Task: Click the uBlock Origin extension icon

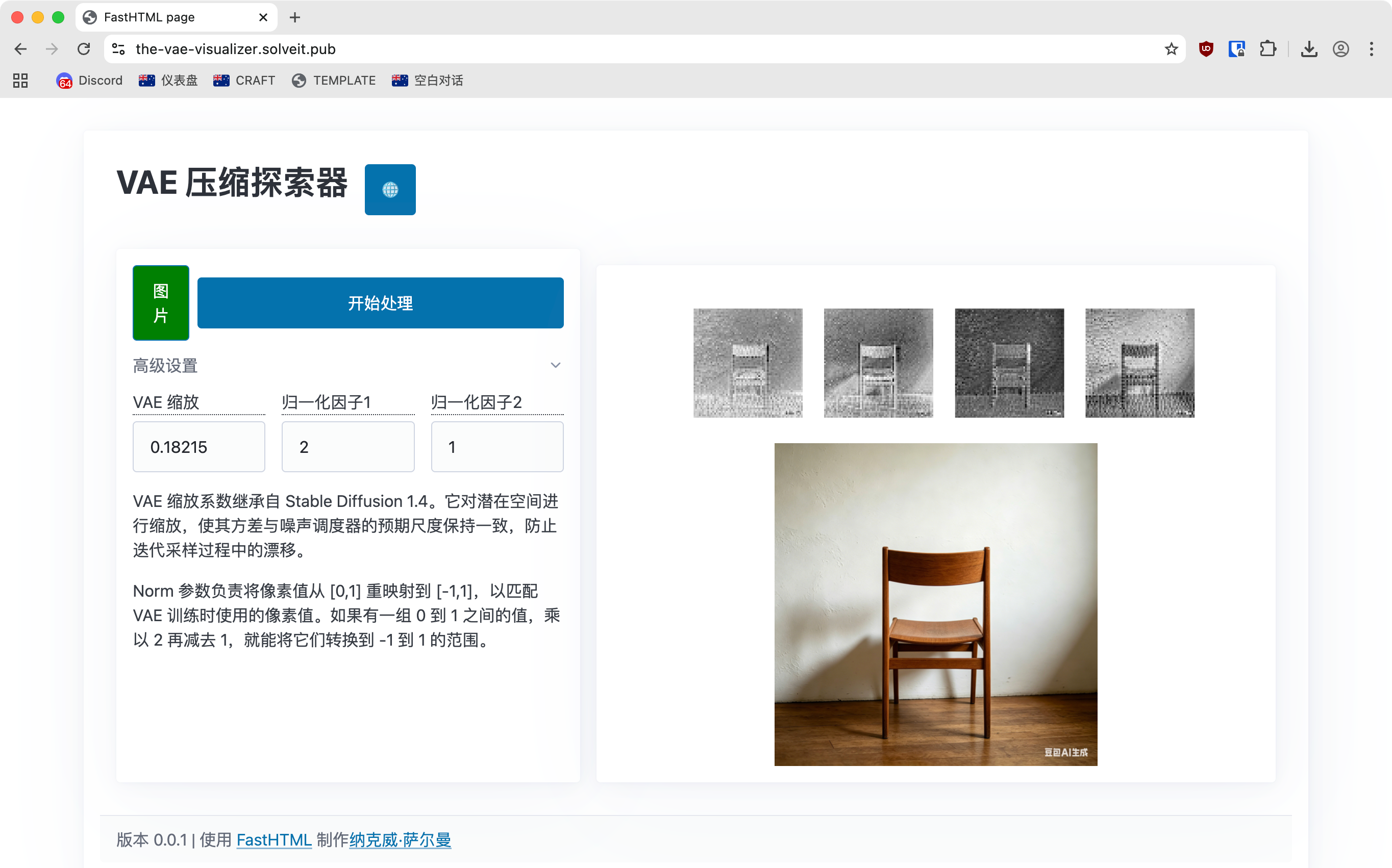Action: (x=1206, y=49)
